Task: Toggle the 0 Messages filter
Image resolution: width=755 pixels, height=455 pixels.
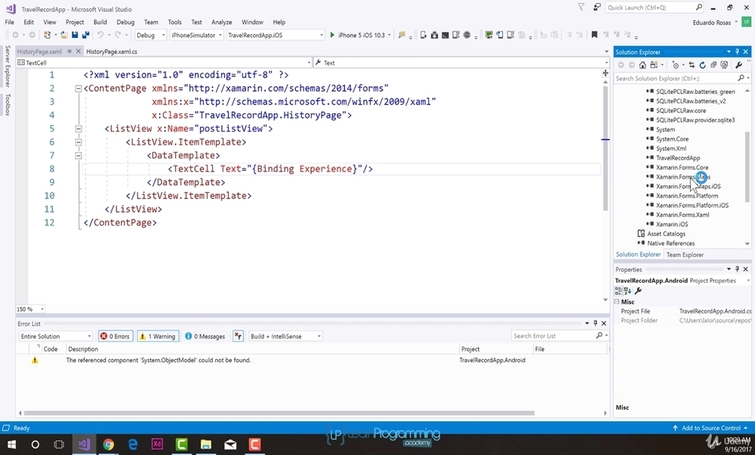Action: tap(205, 336)
